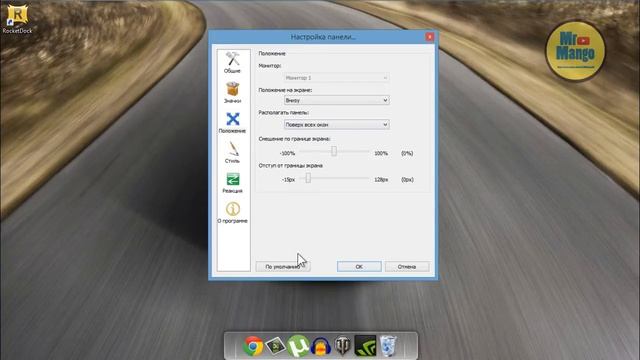This screenshot has width=640, height=360.
Task: Expand the Монитор dropdown
Action: coord(336,78)
